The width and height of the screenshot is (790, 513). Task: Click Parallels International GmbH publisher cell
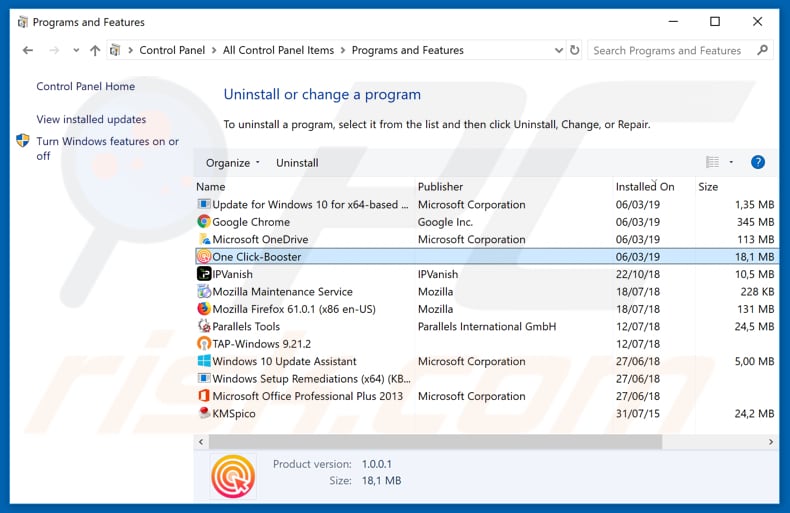click(487, 326)
